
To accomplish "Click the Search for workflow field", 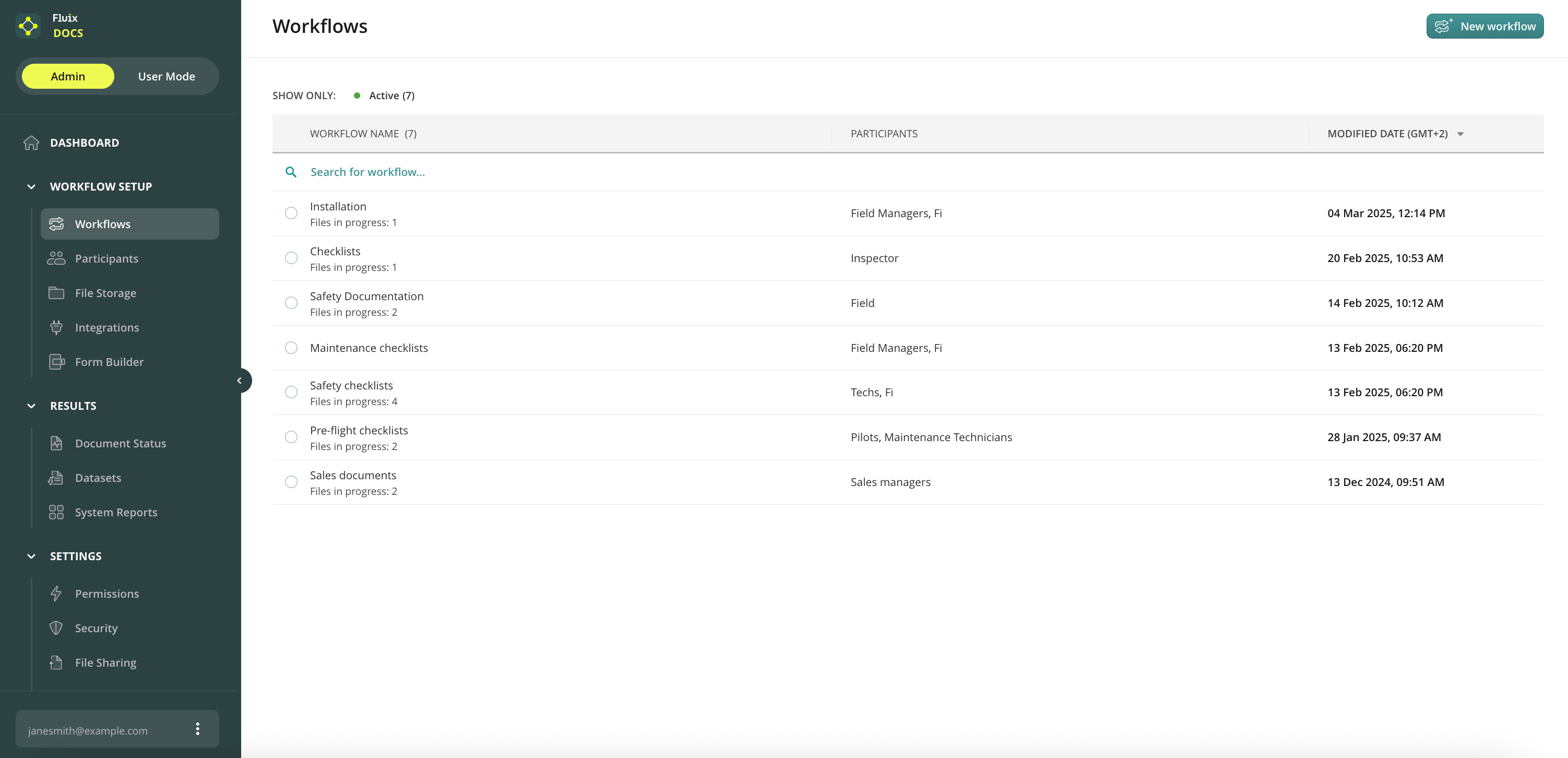I will point(367,172).
